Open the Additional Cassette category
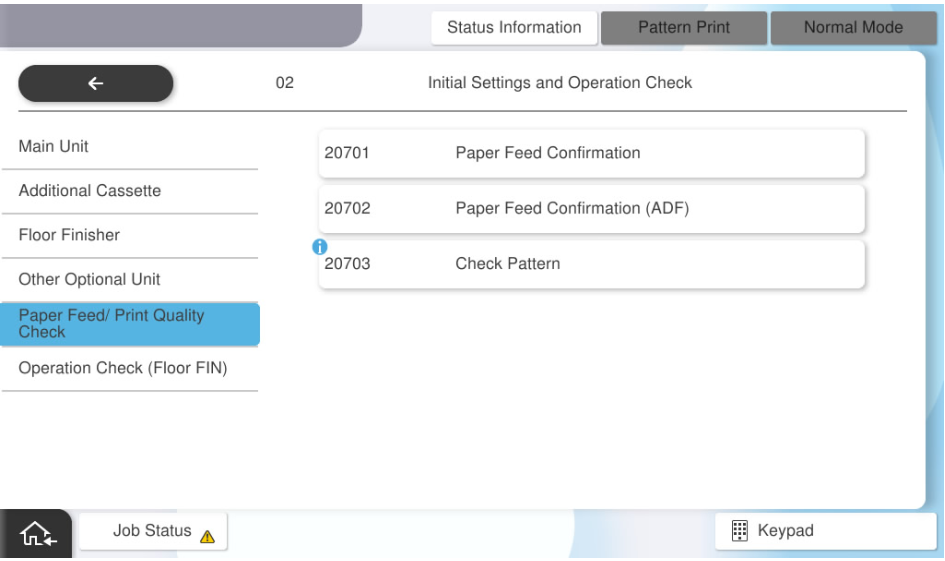The width and height of the screenshot is (945, 561). pyautogui.click(x=129, y=191)
